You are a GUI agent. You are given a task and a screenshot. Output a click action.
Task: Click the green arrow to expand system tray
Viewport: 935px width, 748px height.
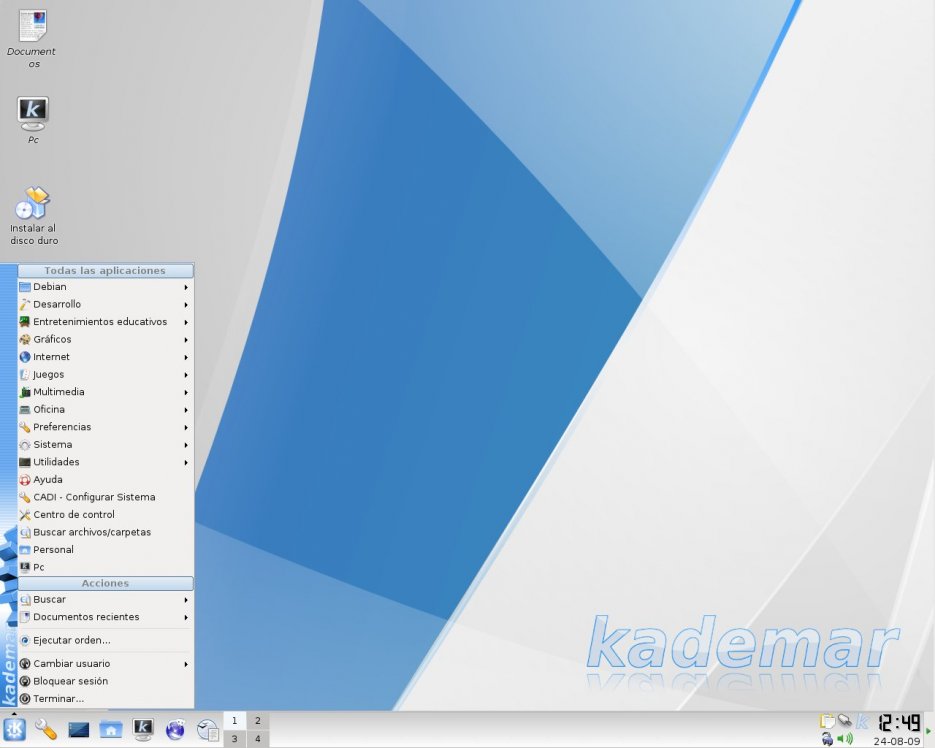[x=929, y=730]
